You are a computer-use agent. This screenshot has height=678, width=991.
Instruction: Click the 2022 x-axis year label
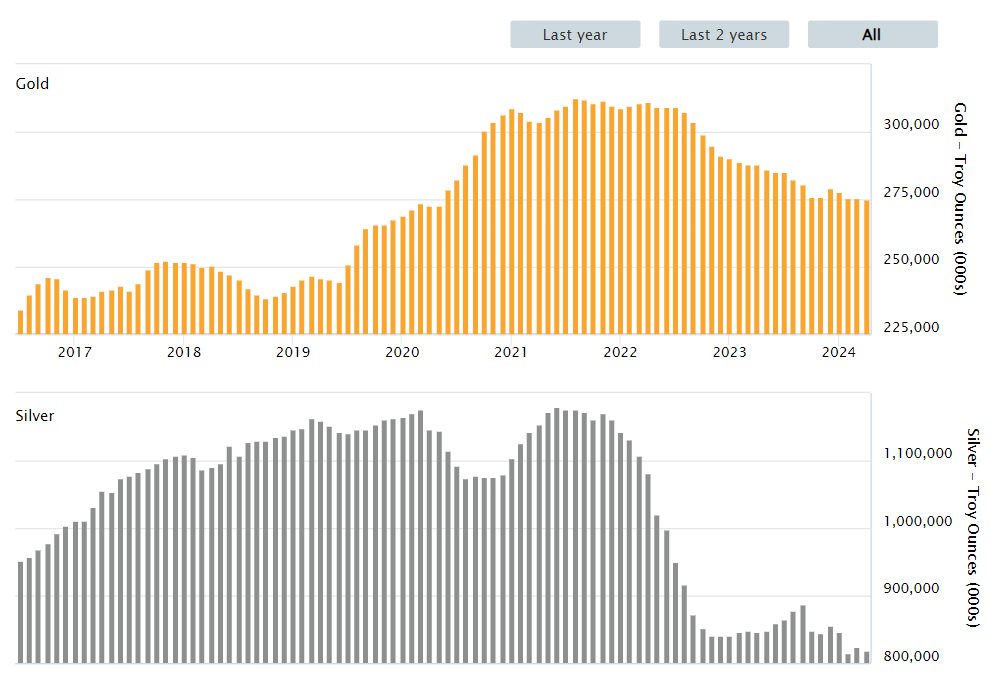tap(620, 352)
